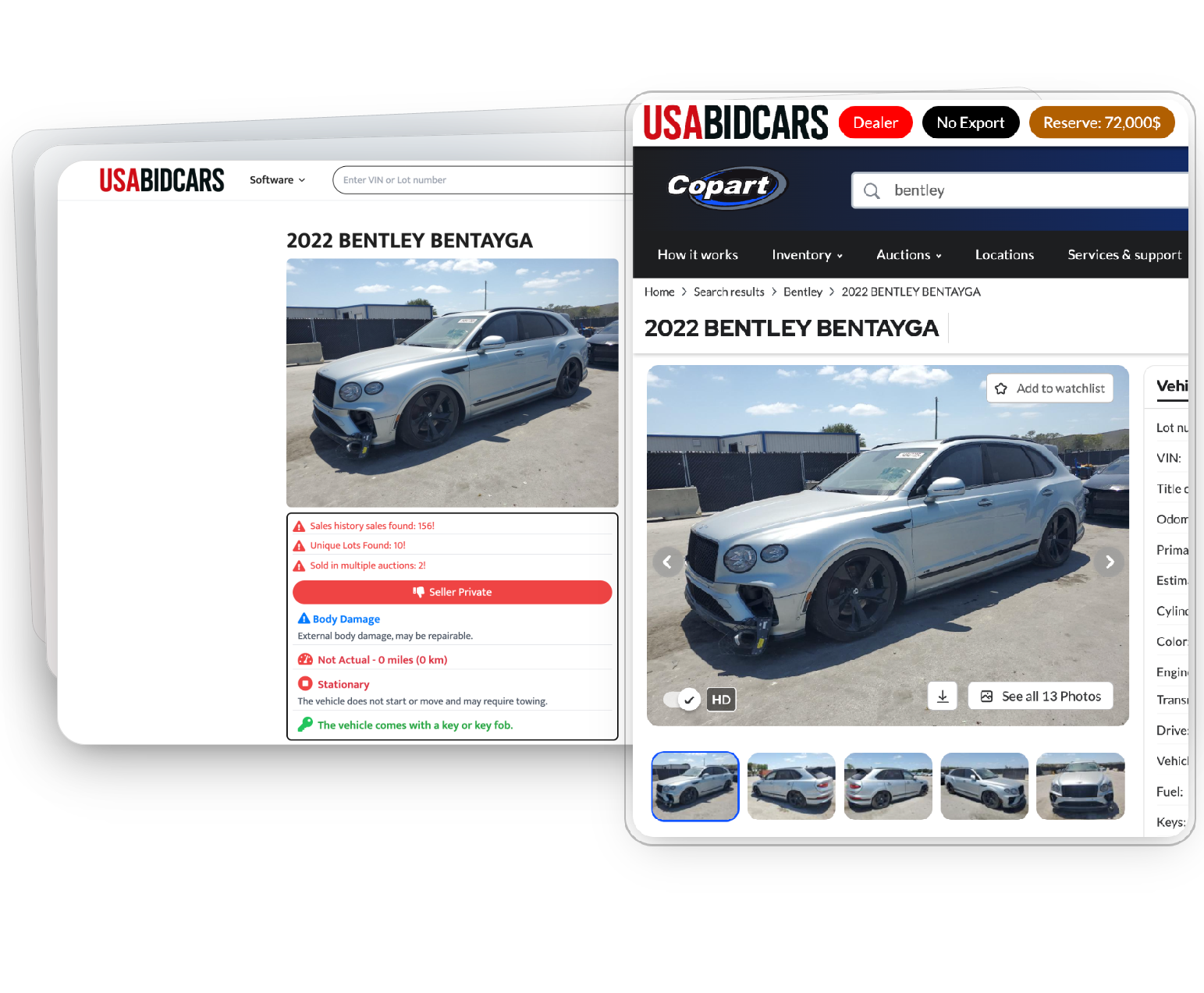Click the large Bentayga photo in Copart window

pos(888,545)
